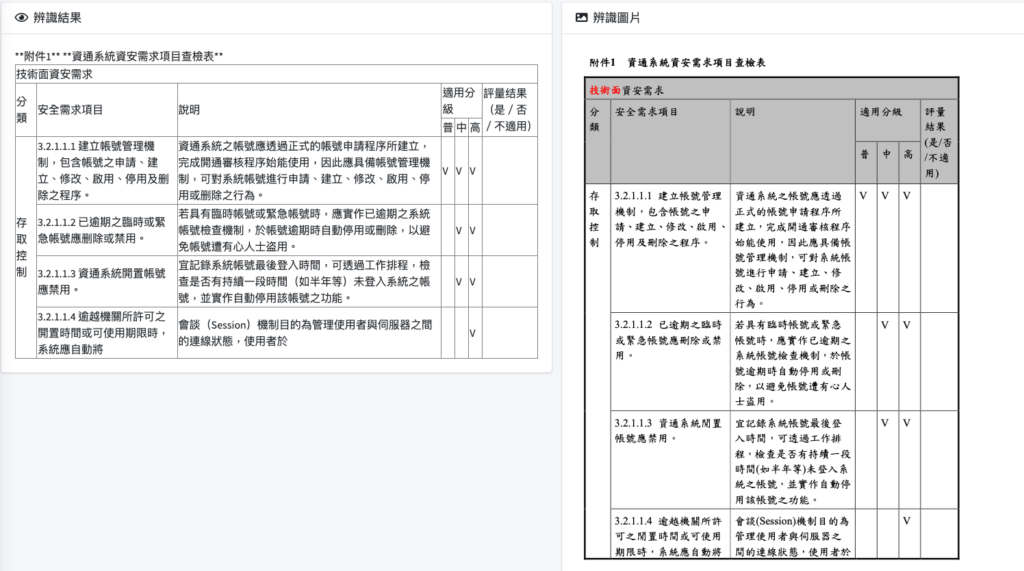Click V under 高 in row 3.2.1.1.3 of results

pos(473,282)
